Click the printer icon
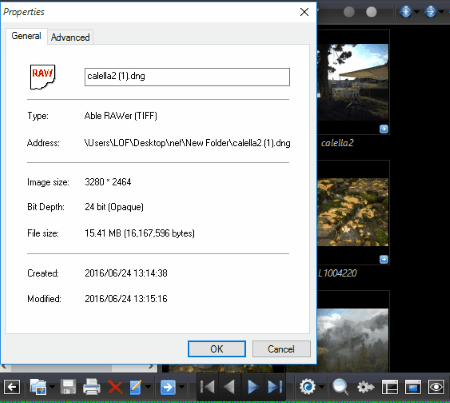This screenshot has width=450, height=403. pos(91,387)
